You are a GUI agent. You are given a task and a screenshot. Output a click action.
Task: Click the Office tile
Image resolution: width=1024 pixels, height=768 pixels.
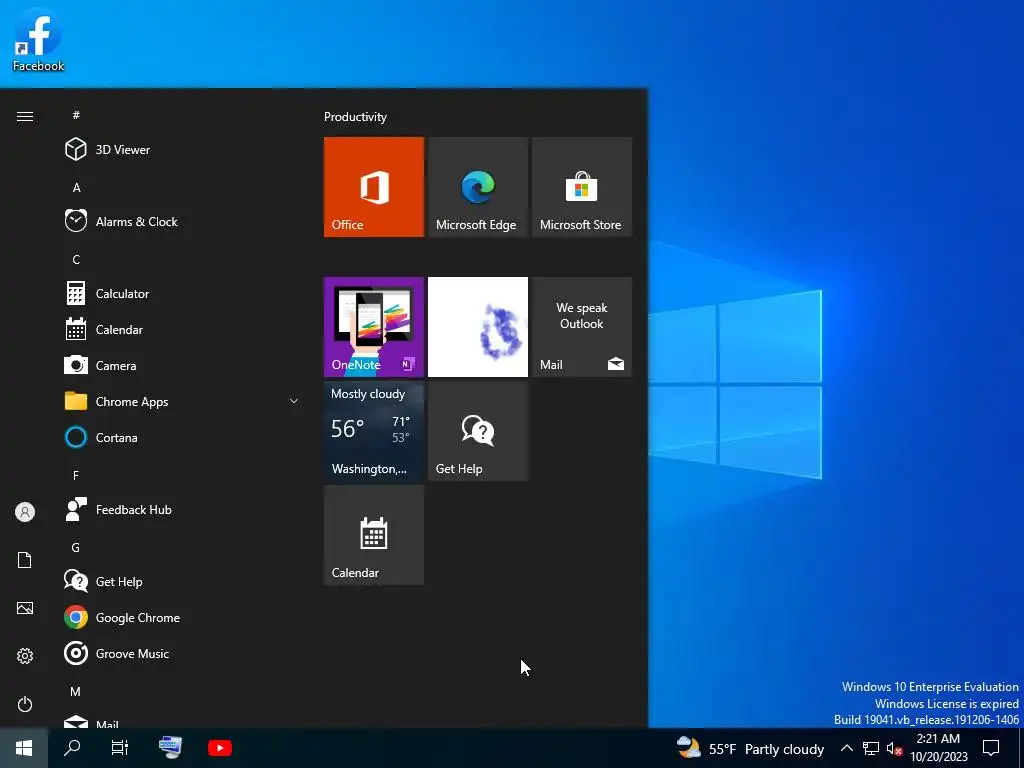click(374, 187)
